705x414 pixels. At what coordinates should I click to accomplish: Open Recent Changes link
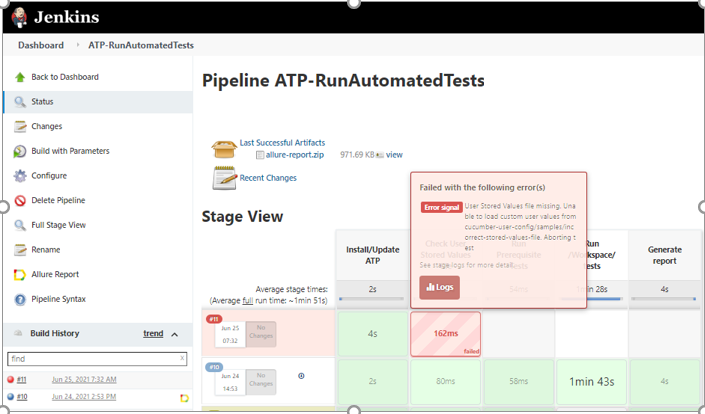click(x=268, y=178)
